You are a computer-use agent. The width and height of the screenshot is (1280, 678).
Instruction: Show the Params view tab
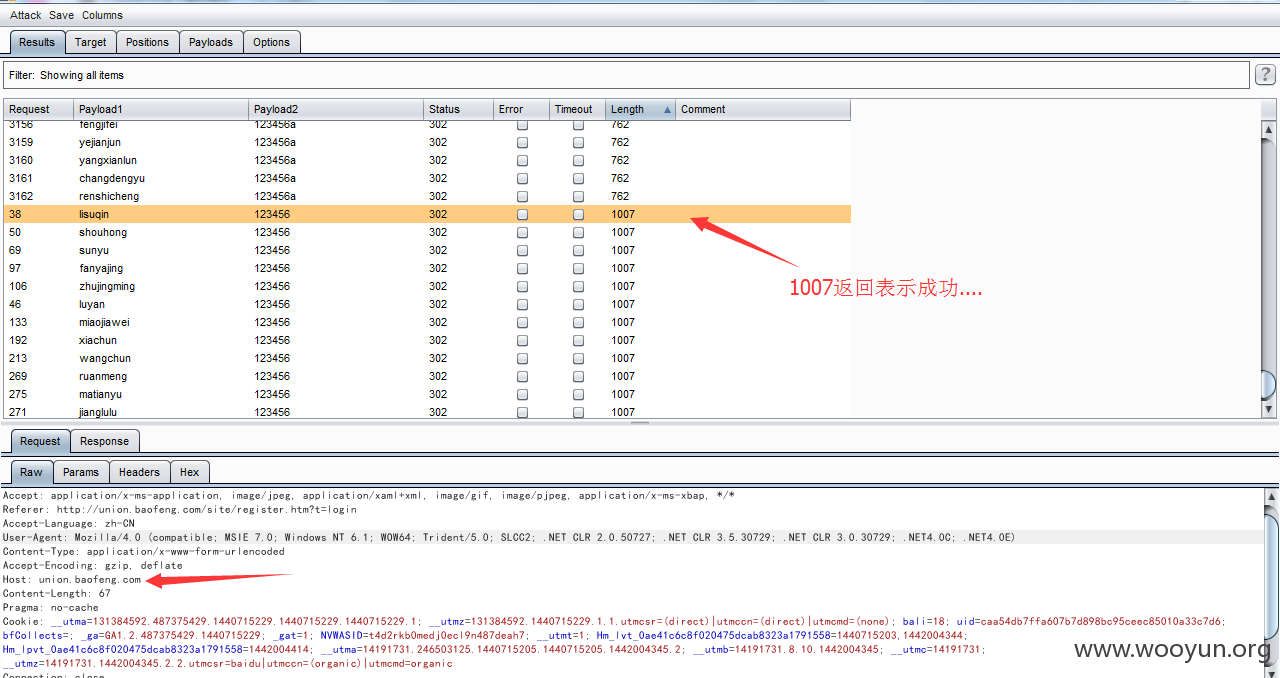(x=81, y=472)
